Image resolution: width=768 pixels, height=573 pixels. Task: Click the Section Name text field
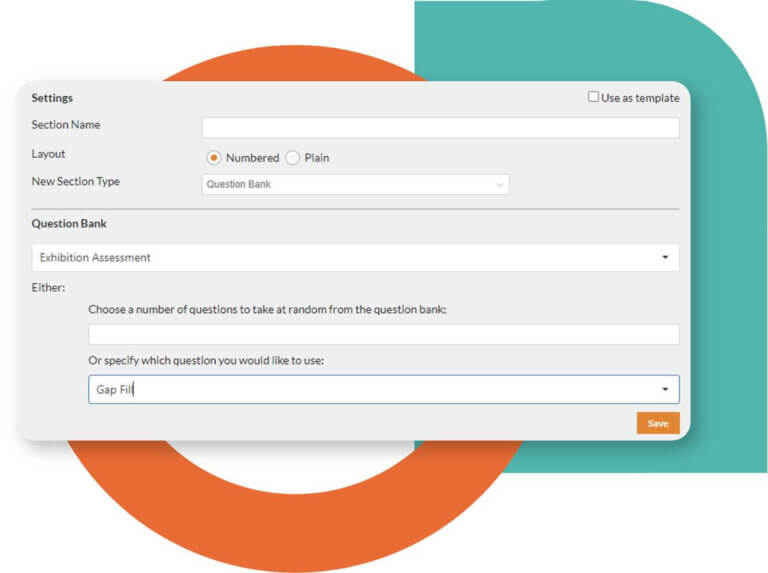440,128
